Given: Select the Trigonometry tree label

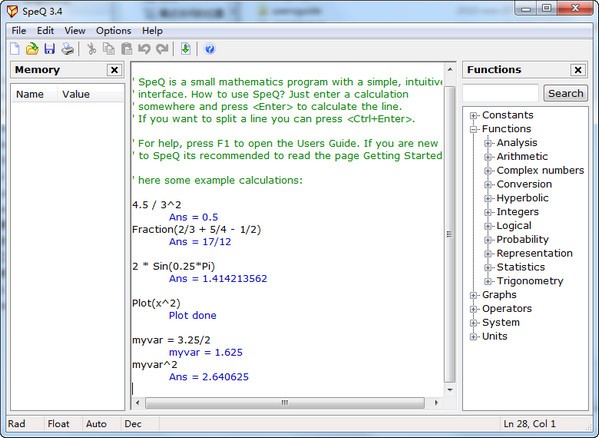Looking at the screenshot, I should [530, 281].
